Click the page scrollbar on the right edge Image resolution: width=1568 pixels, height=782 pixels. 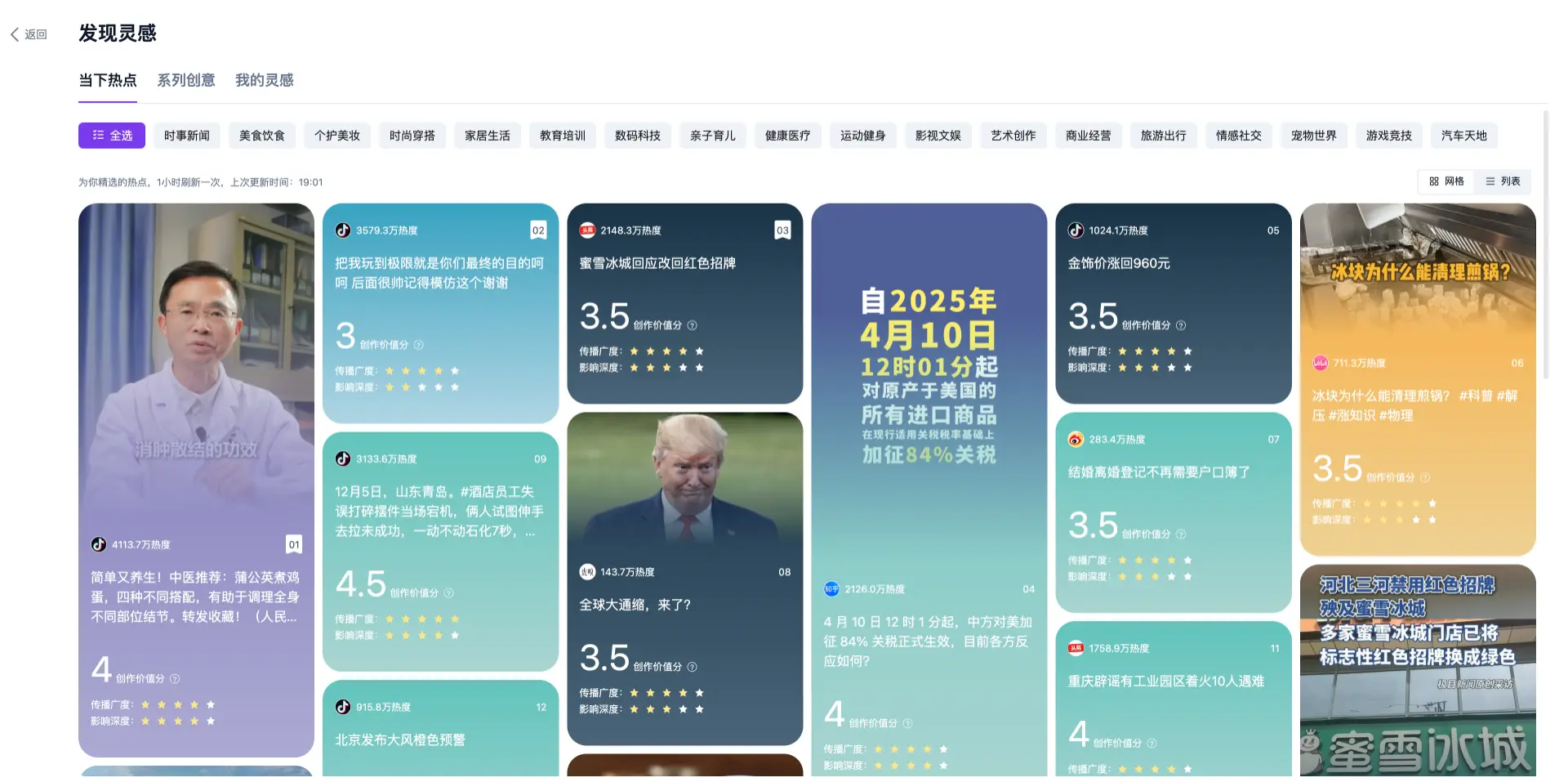tap(1545, 245)
